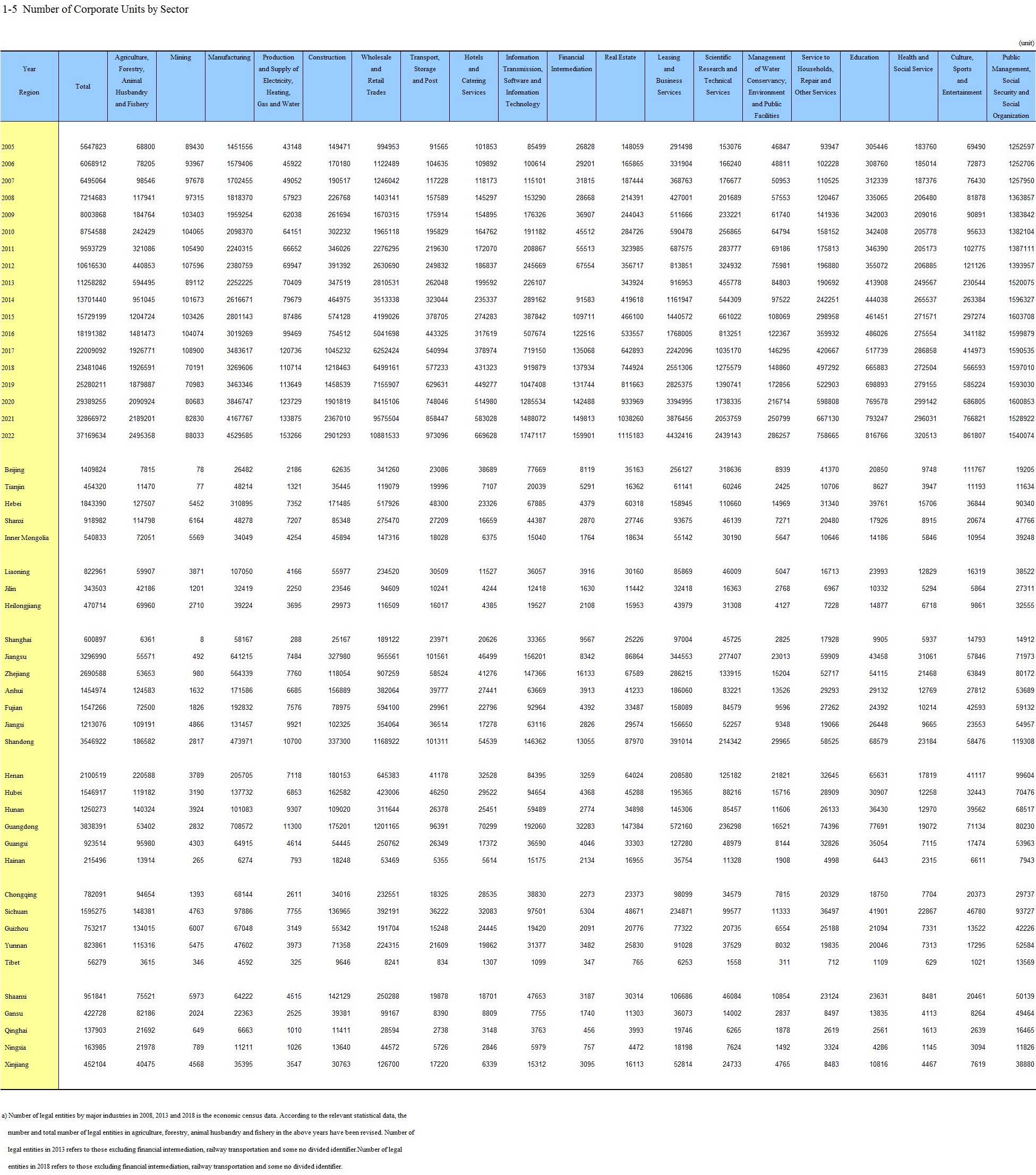Select the 'Total' column header
Image resolution: width=1036 pixels, height=1175 pixels.
pos(83,86)
